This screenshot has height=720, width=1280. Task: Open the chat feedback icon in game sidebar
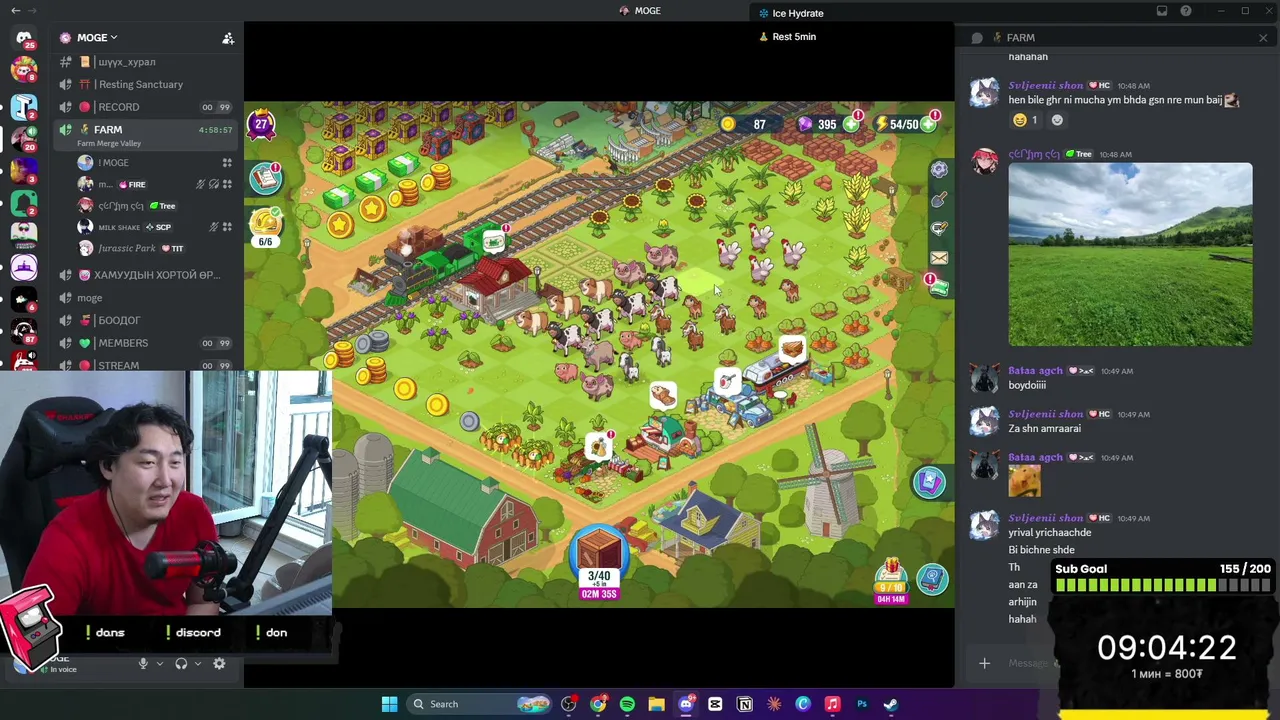point(939,229)
